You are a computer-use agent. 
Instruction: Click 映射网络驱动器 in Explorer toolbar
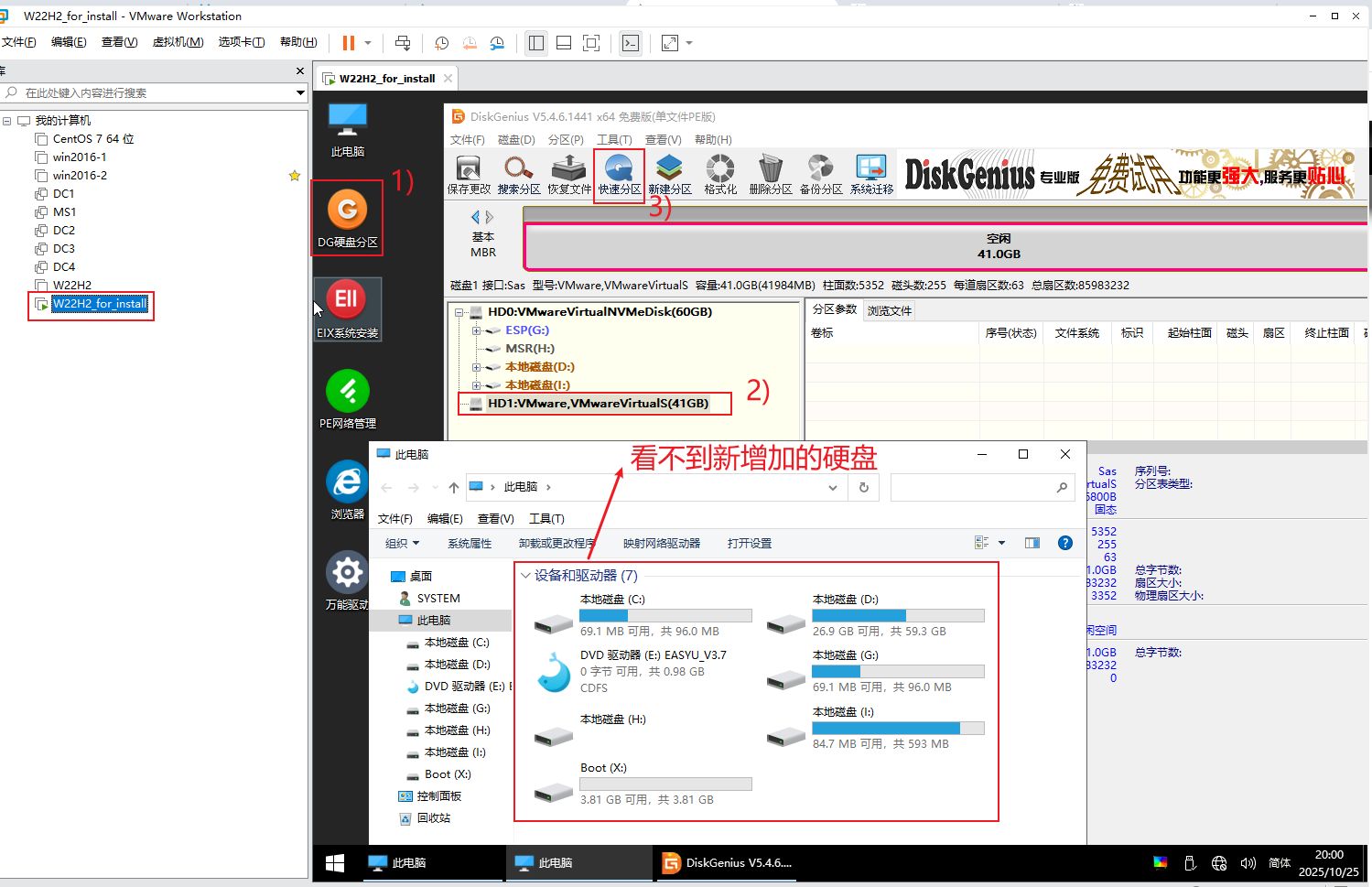(661, 544)
